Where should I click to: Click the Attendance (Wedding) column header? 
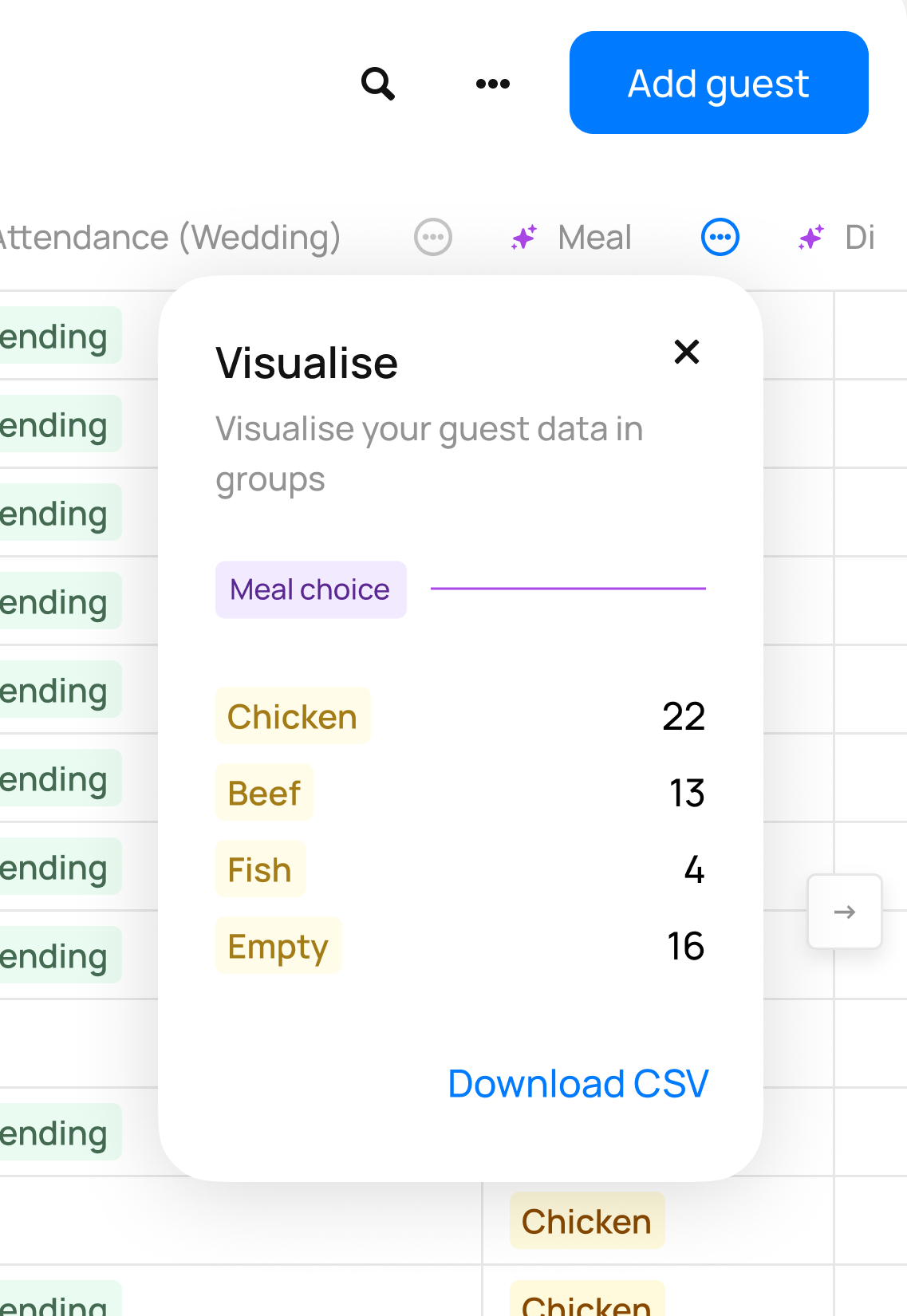pyautogui.click(x=169, y=237)
